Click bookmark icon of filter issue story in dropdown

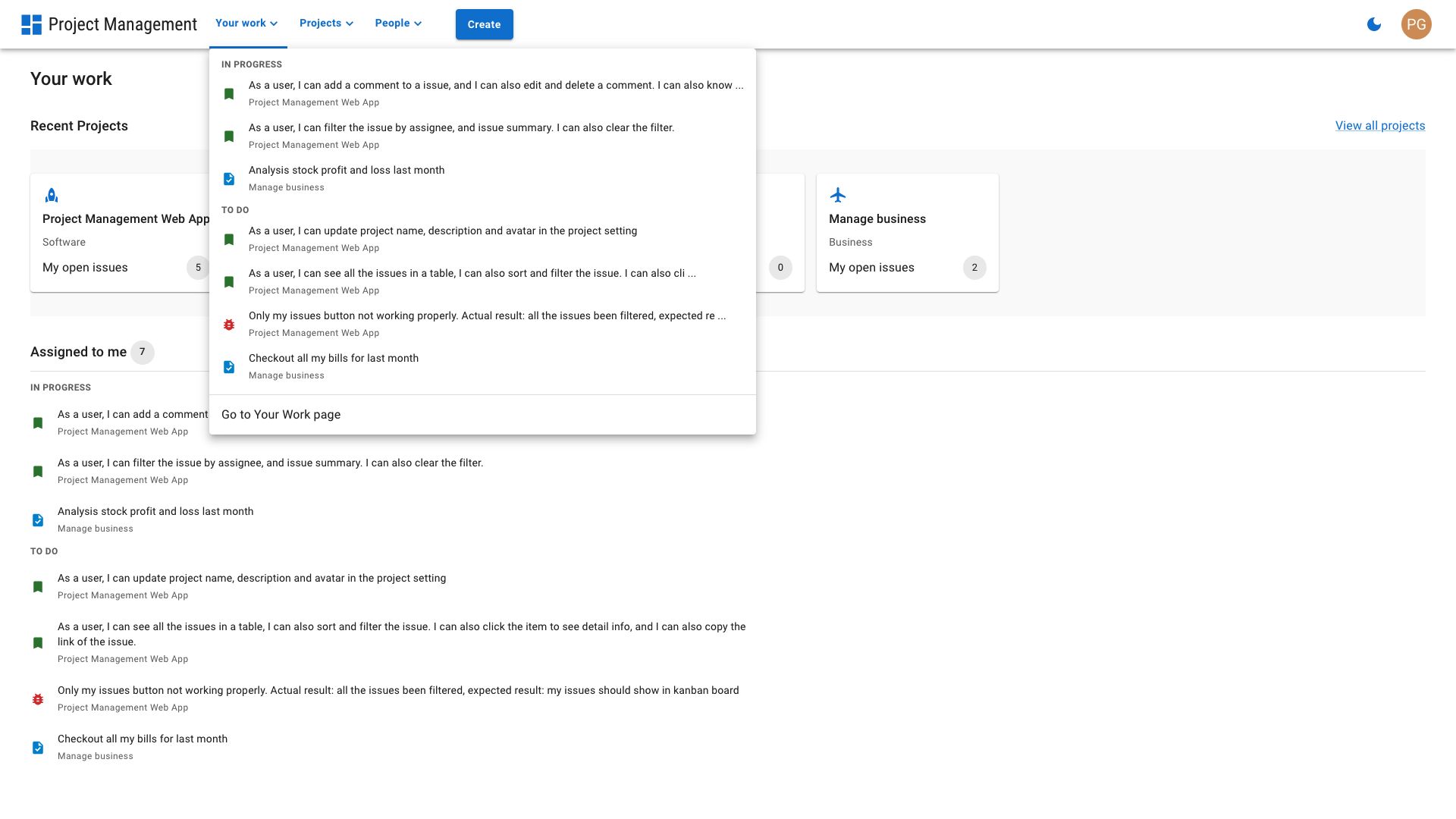(229, 136)
